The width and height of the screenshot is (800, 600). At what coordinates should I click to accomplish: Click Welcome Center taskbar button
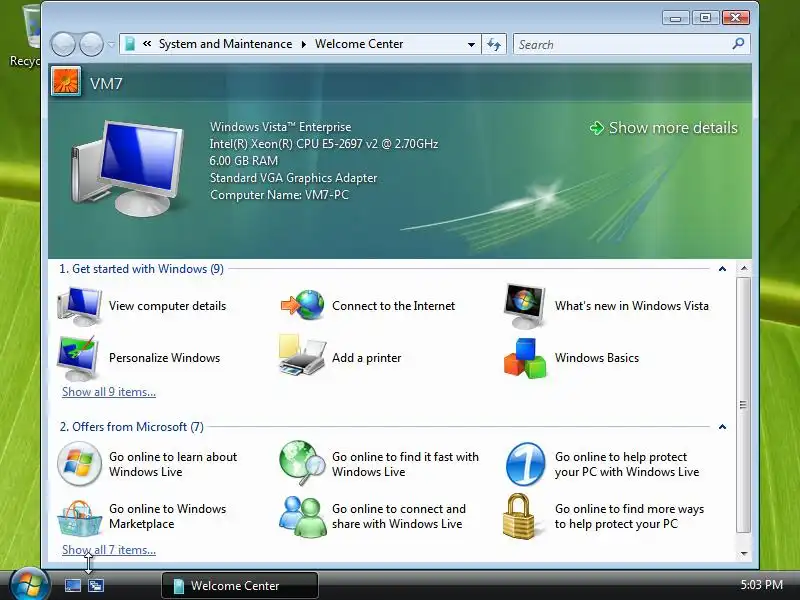click(240, 585)
